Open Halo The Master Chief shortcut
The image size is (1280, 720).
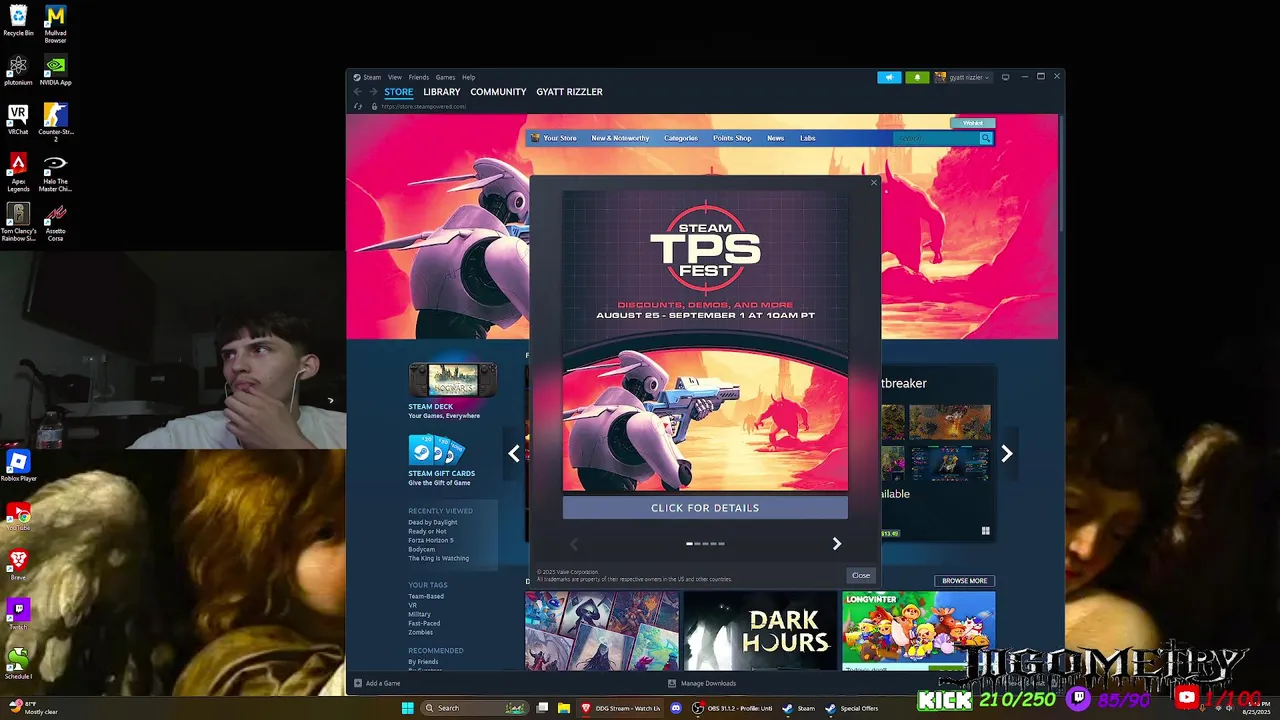(x=55, y=172)
